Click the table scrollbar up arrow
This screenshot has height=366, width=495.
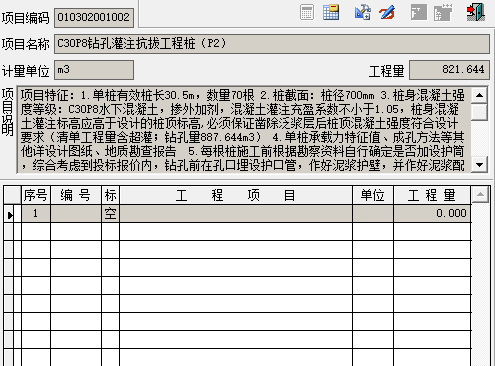tap(480, 194)
